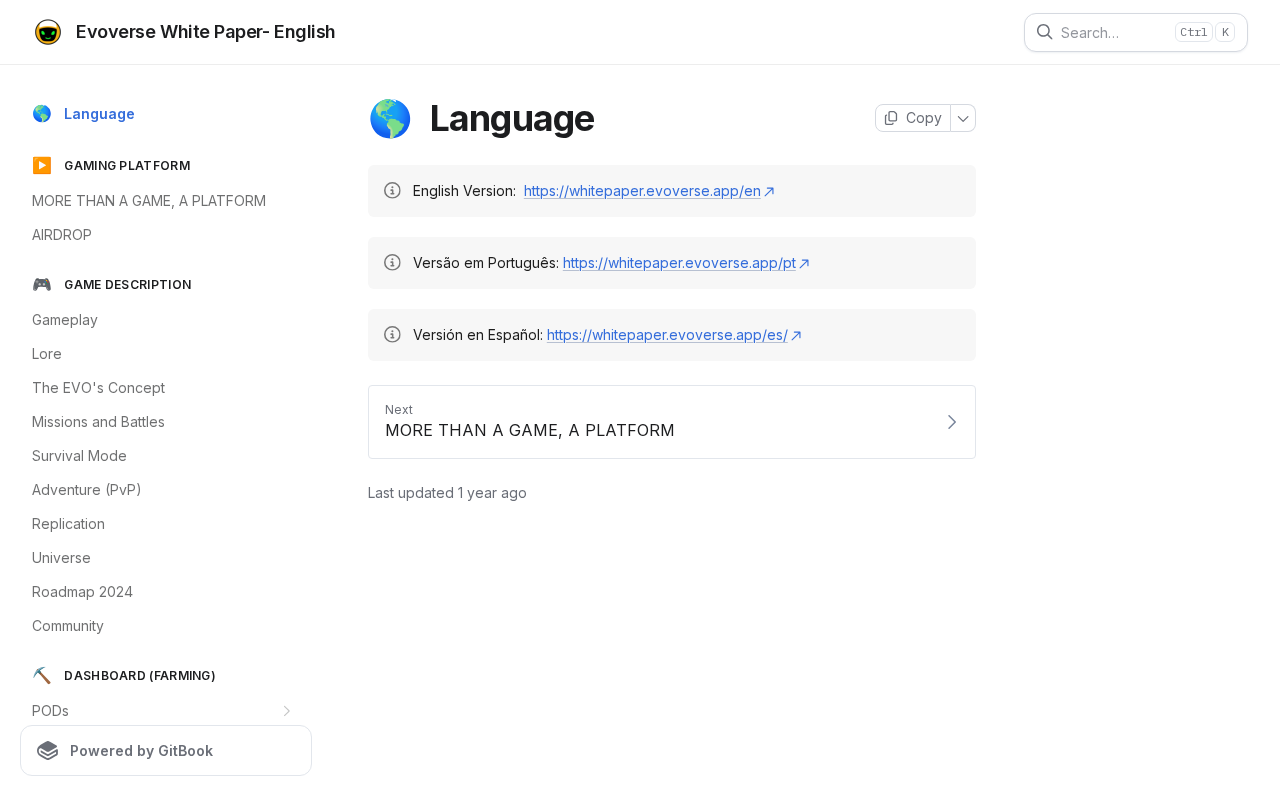Open the Copy options dropdown arrow
The height and width of the screenshot is (800, 1280).
[963, 118]
